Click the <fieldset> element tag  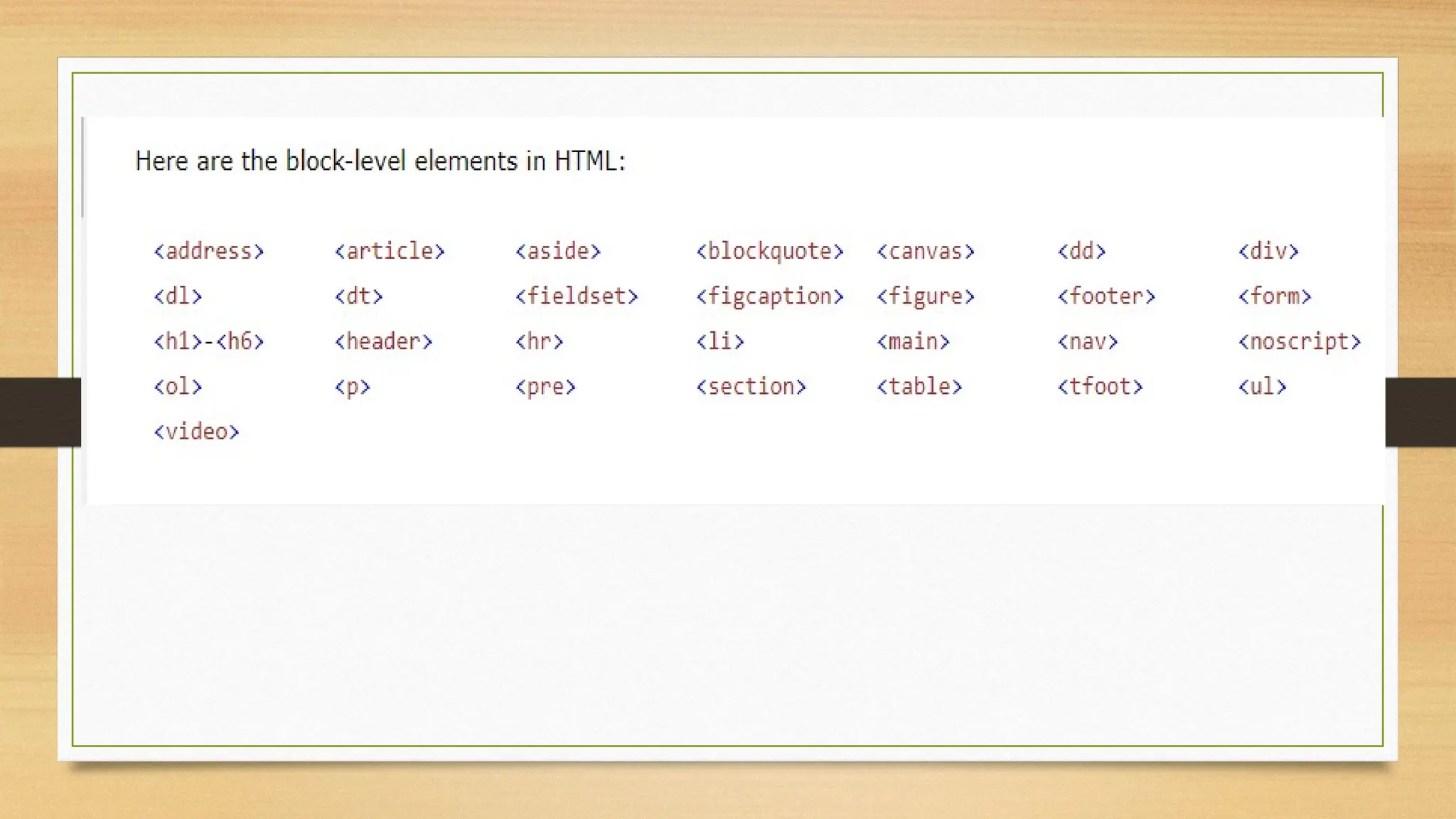coord(577,296)
